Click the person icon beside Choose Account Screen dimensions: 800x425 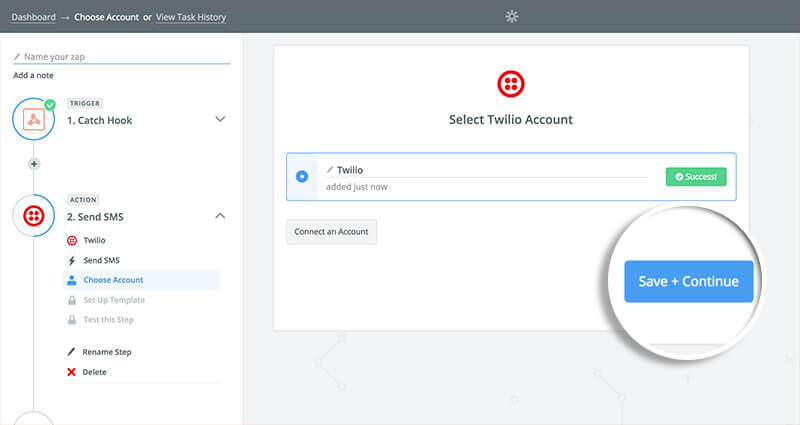click(72, 280)
